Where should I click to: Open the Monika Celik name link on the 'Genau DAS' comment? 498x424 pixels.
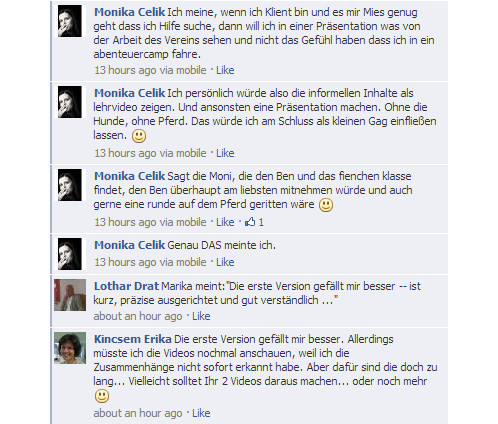[x=129, y=245]
